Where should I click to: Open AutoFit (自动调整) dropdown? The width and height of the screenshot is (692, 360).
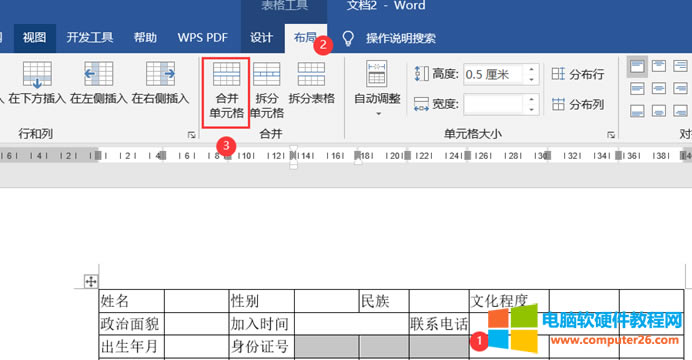377,88
